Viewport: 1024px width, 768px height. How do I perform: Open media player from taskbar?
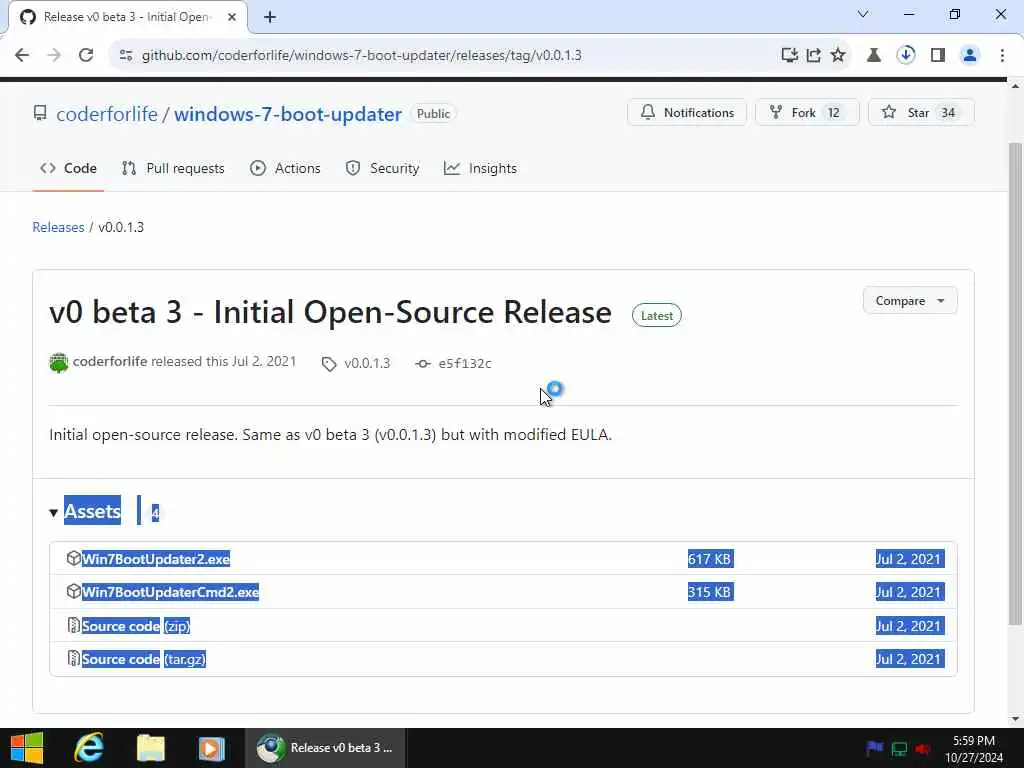(211, 748)
